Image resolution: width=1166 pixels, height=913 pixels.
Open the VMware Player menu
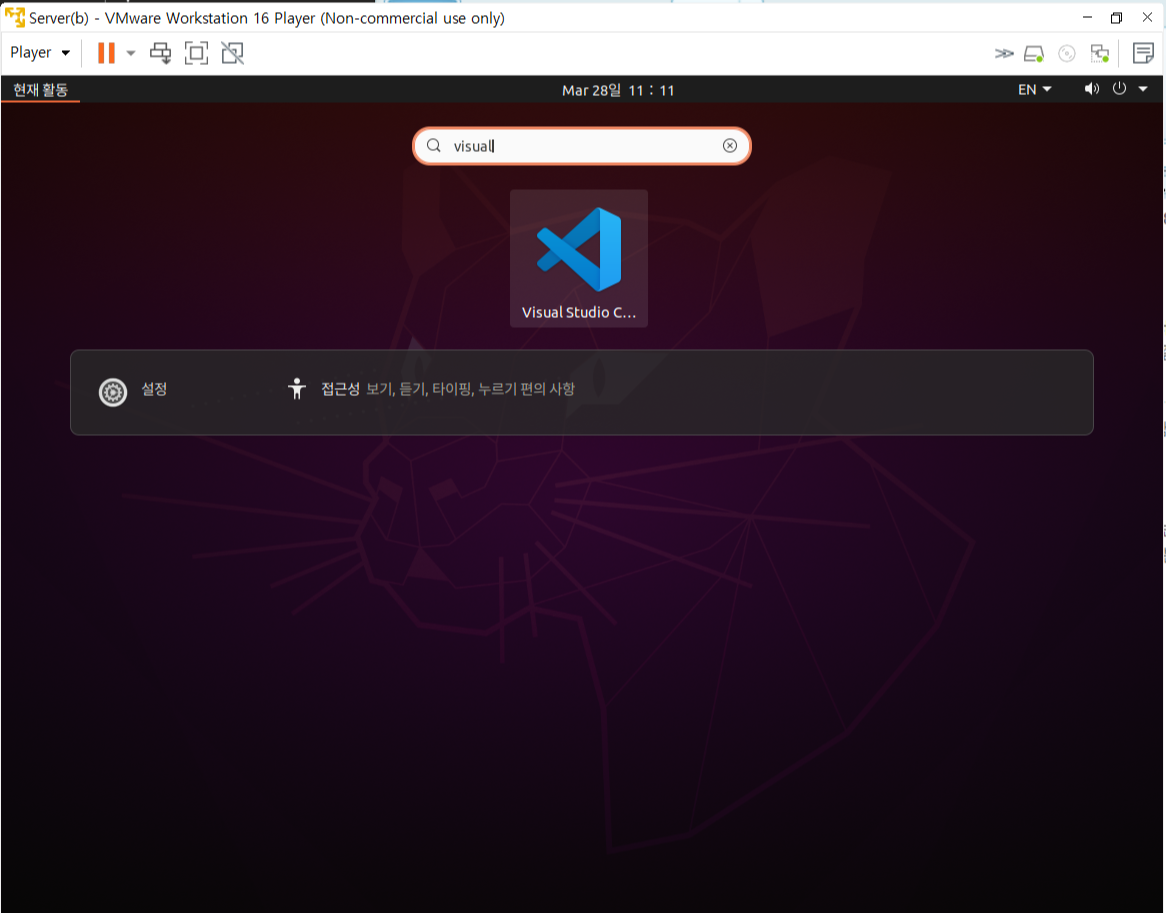[39, 53]
